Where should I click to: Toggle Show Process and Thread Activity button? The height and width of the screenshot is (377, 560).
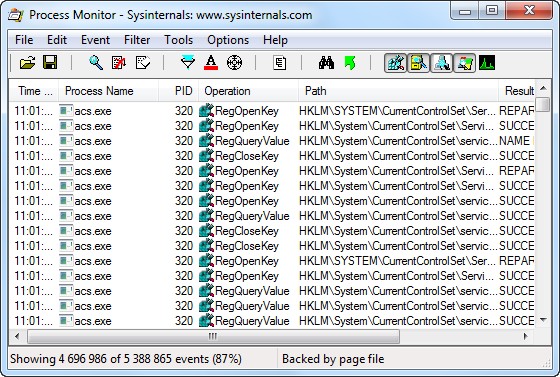(464, 63)
